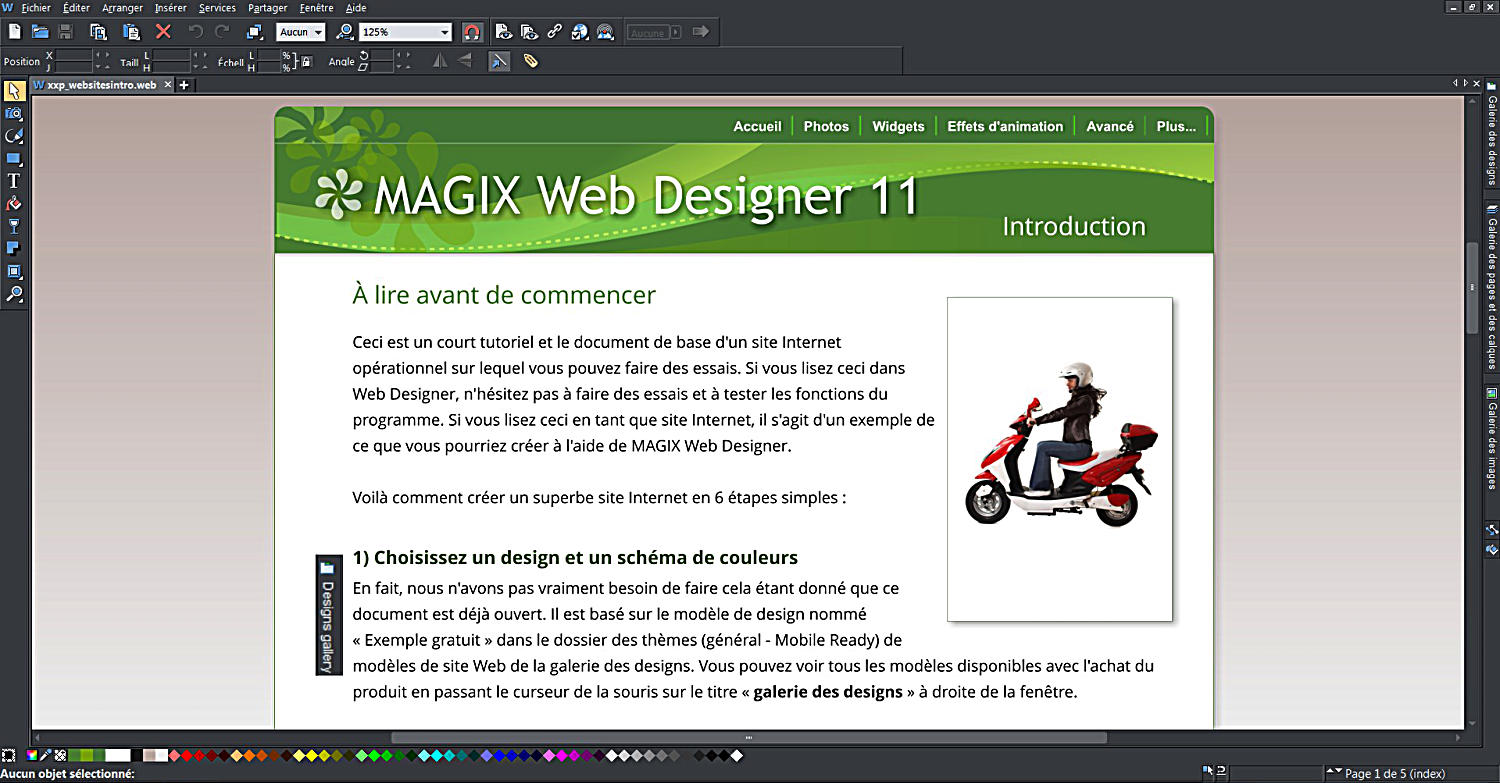
Task: Add a new document tab
Action: click(x=184, y=85)
